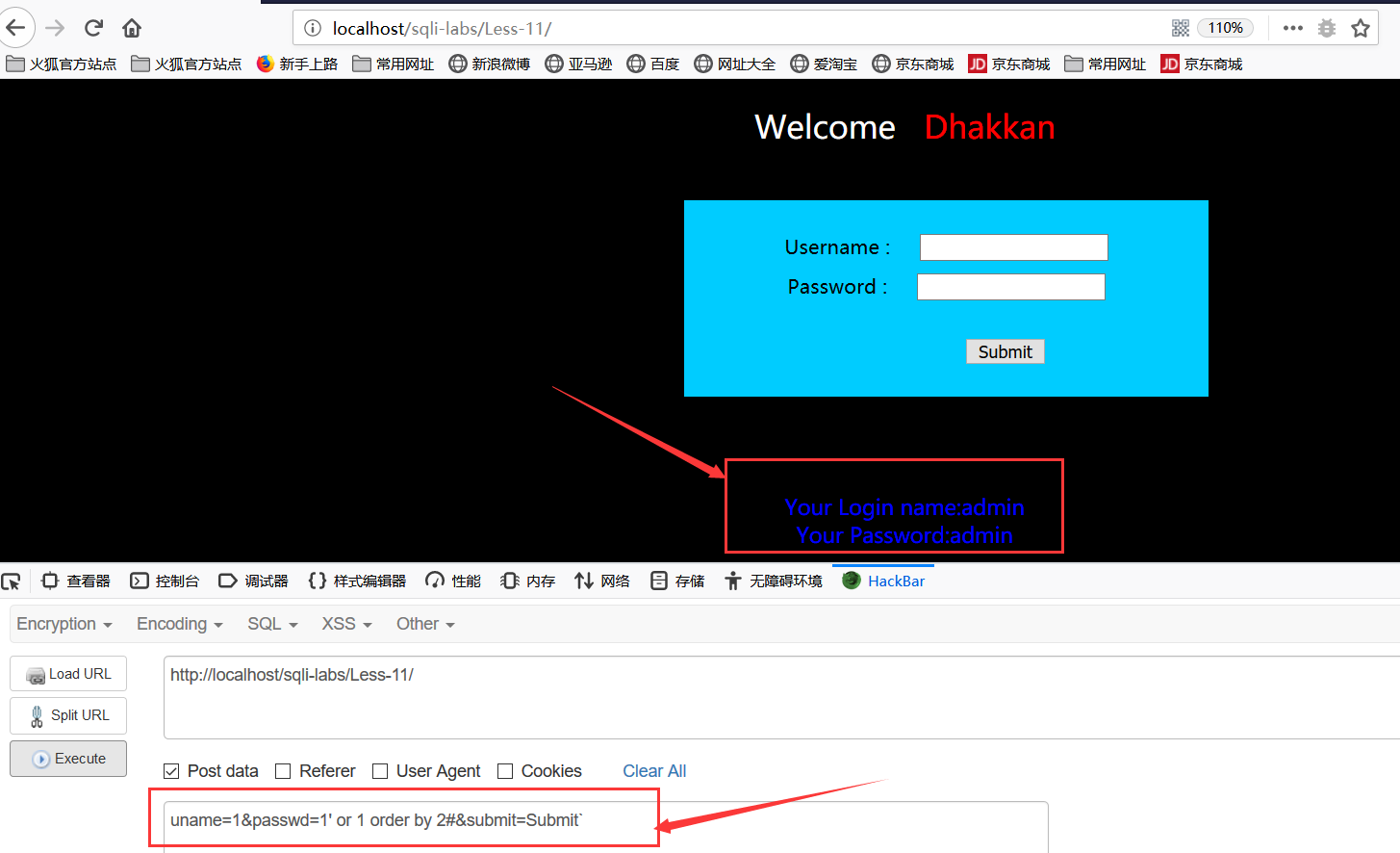Viewport: 1400px width, 853px height.
Task: Open the 爱淘宝 bookmark
Action: point(825,64)
